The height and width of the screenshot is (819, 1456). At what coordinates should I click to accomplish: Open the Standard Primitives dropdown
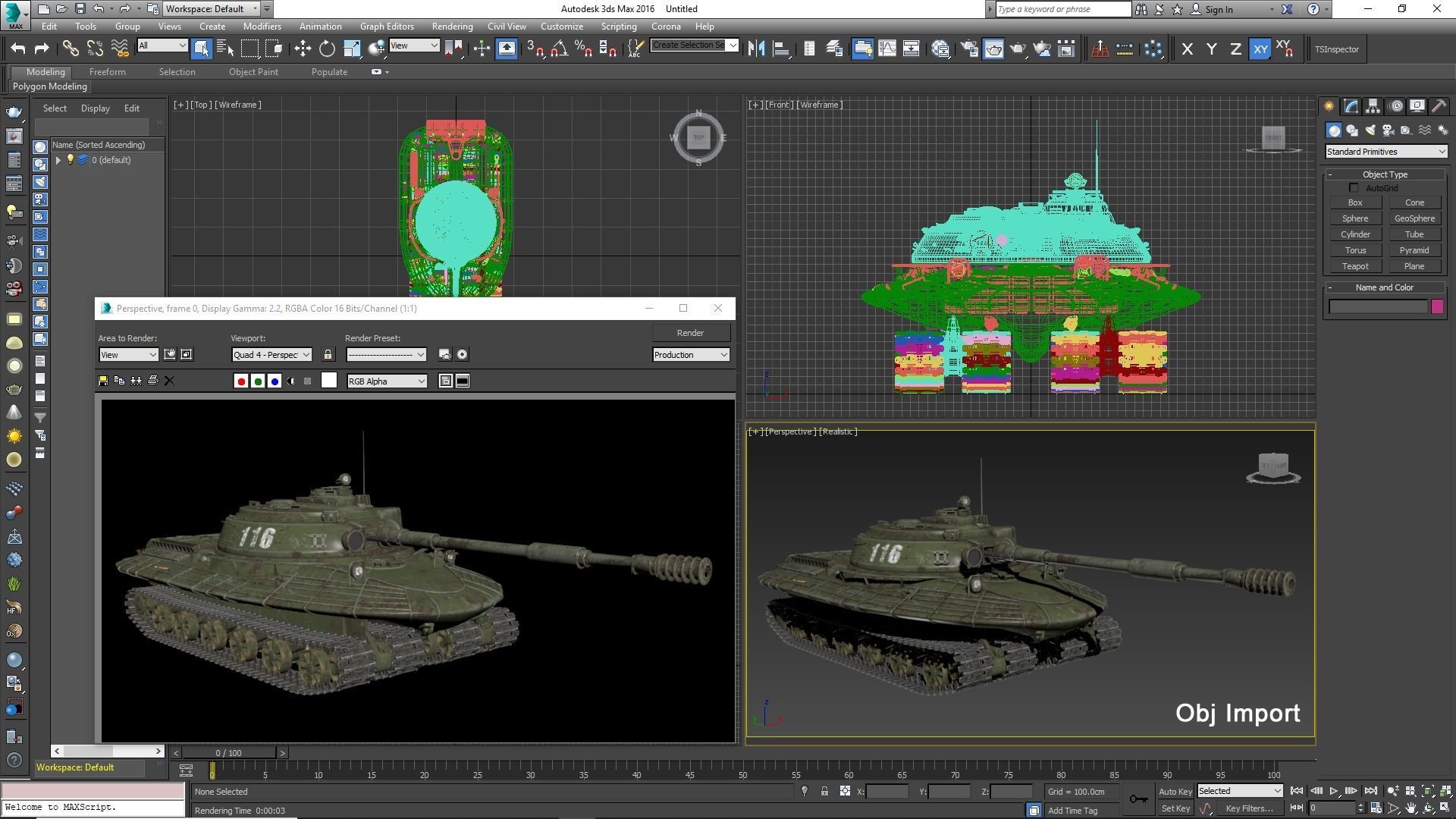click(1385, 152)
